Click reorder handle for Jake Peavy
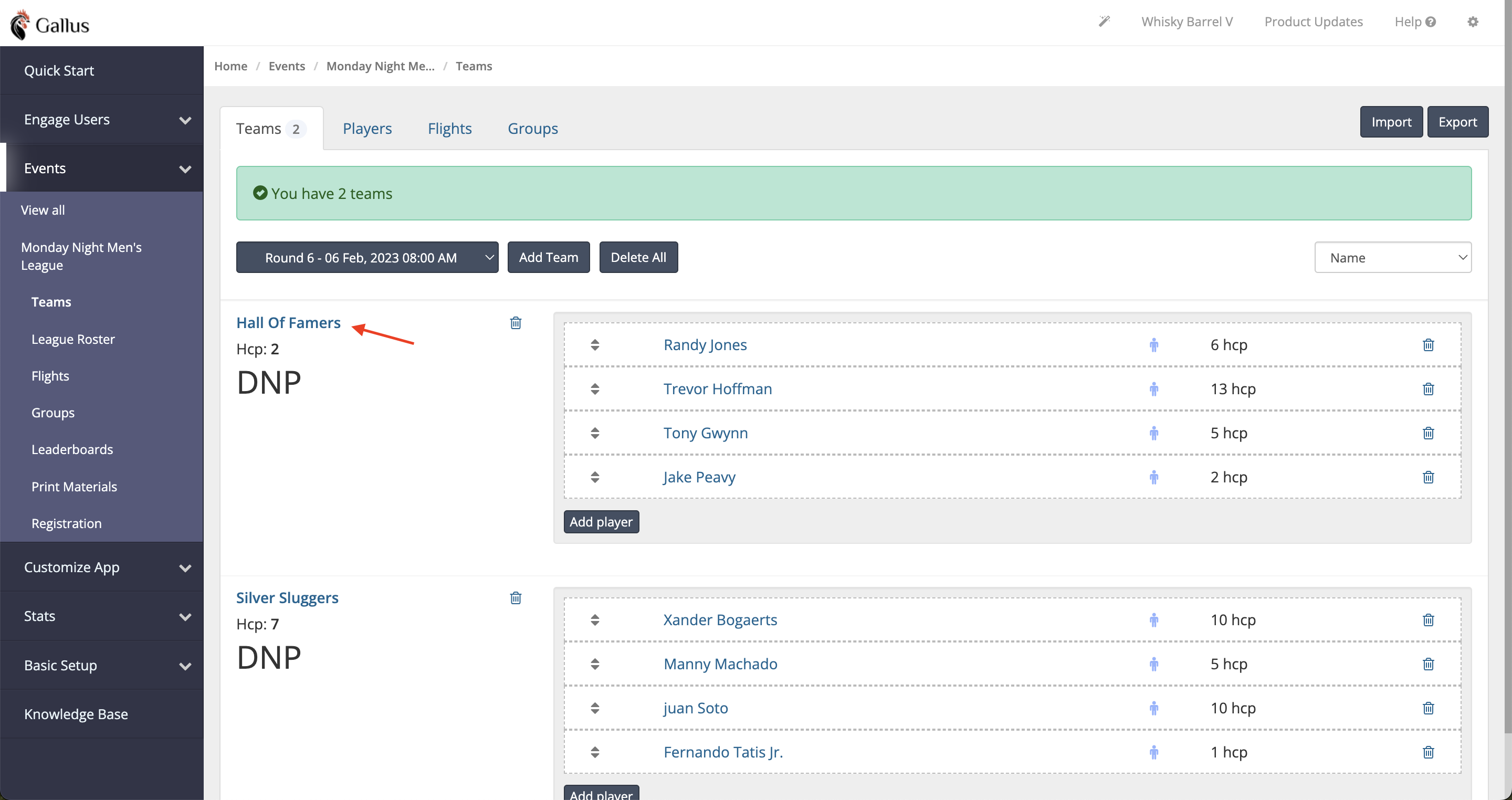The height and width of the screenshot is (800, 1512). click(595, 477)
